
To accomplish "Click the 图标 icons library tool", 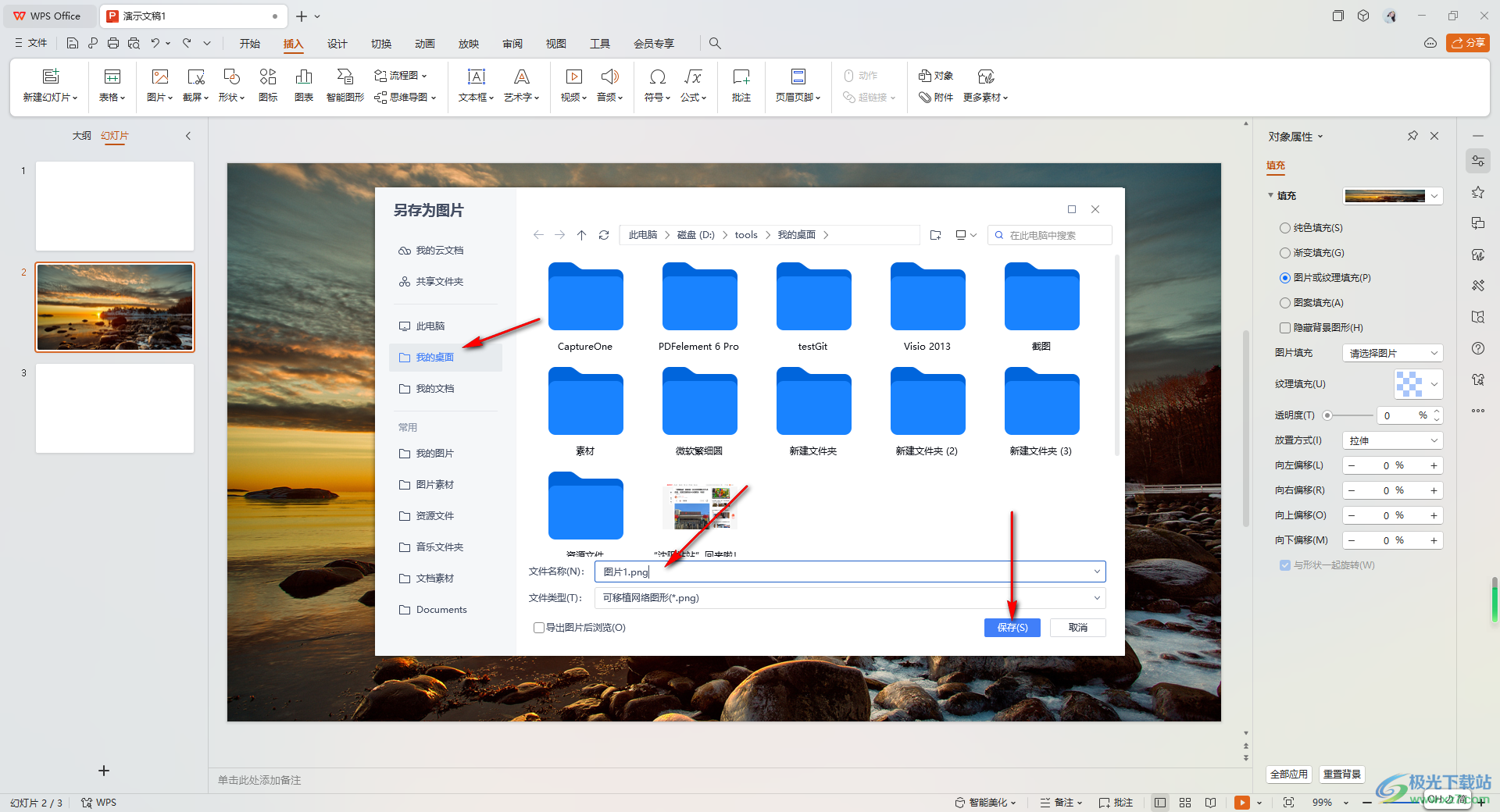I will [268, 86].
